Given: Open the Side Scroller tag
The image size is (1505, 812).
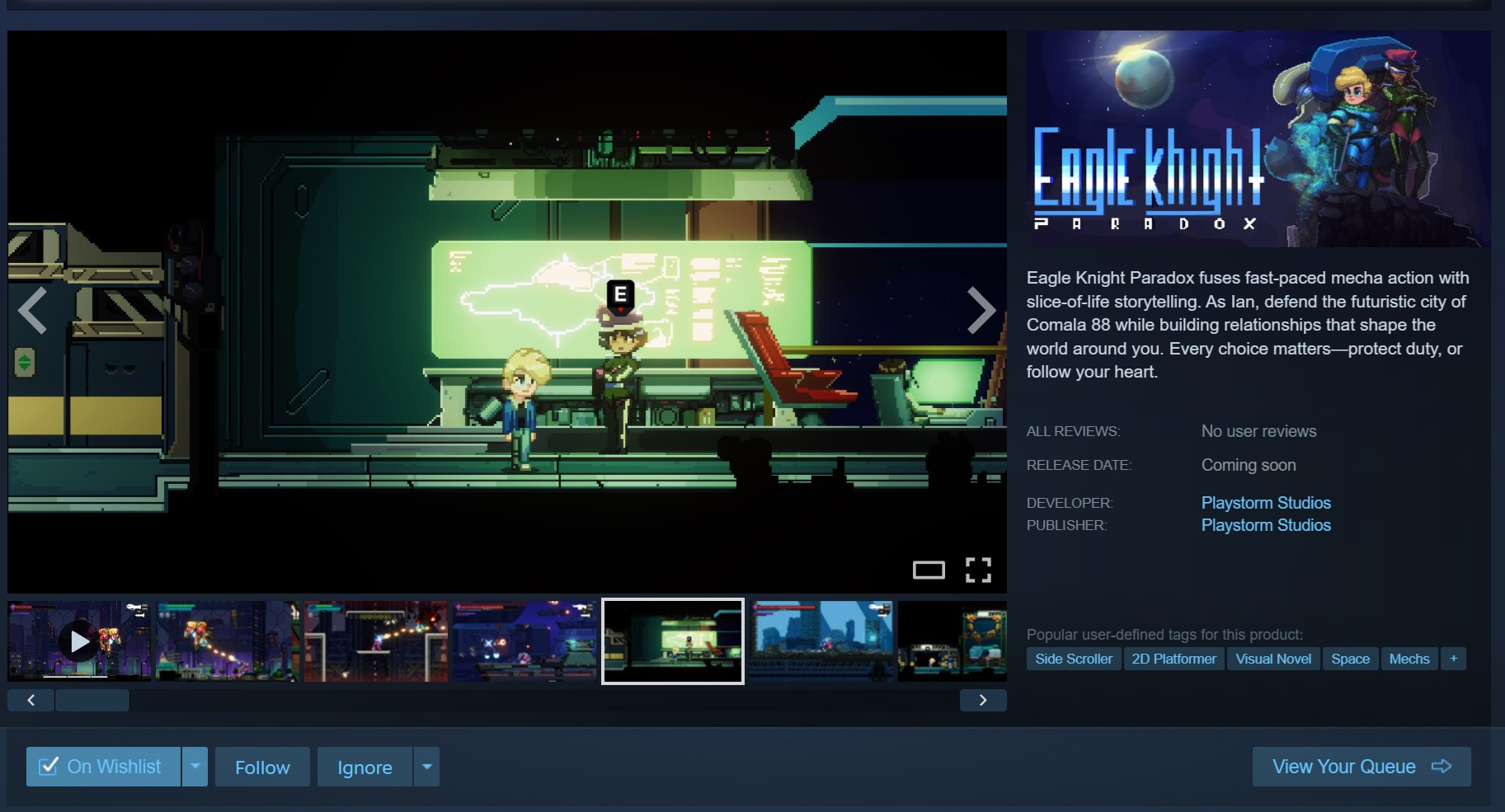Looking at the screenshot, I should click(x=1074, y=659).
